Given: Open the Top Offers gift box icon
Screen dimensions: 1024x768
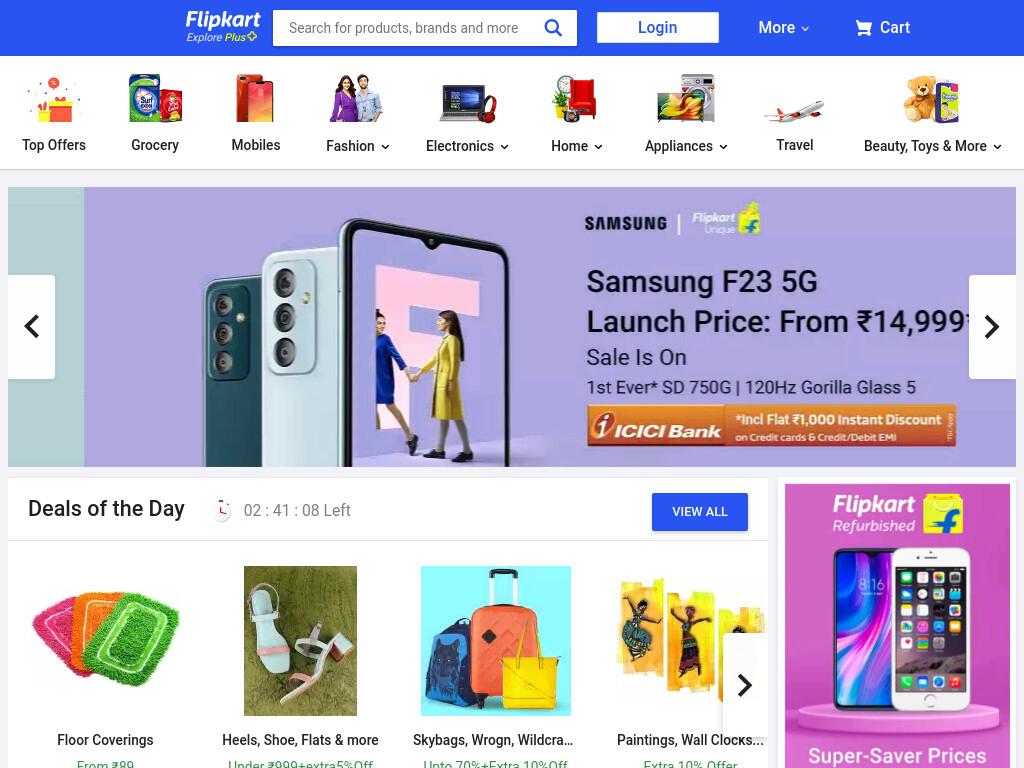Looking at the screenshot, I should click(54, 99).
